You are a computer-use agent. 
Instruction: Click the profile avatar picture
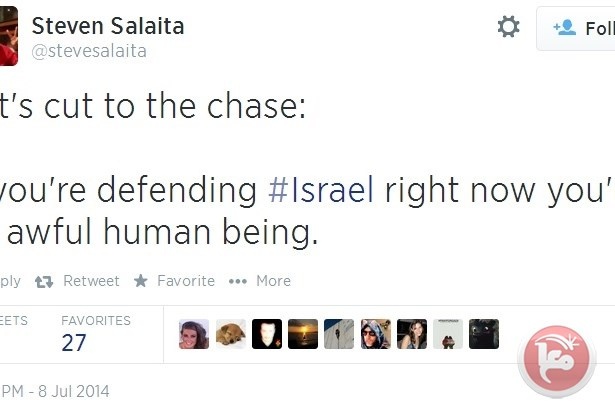point(9,36)
